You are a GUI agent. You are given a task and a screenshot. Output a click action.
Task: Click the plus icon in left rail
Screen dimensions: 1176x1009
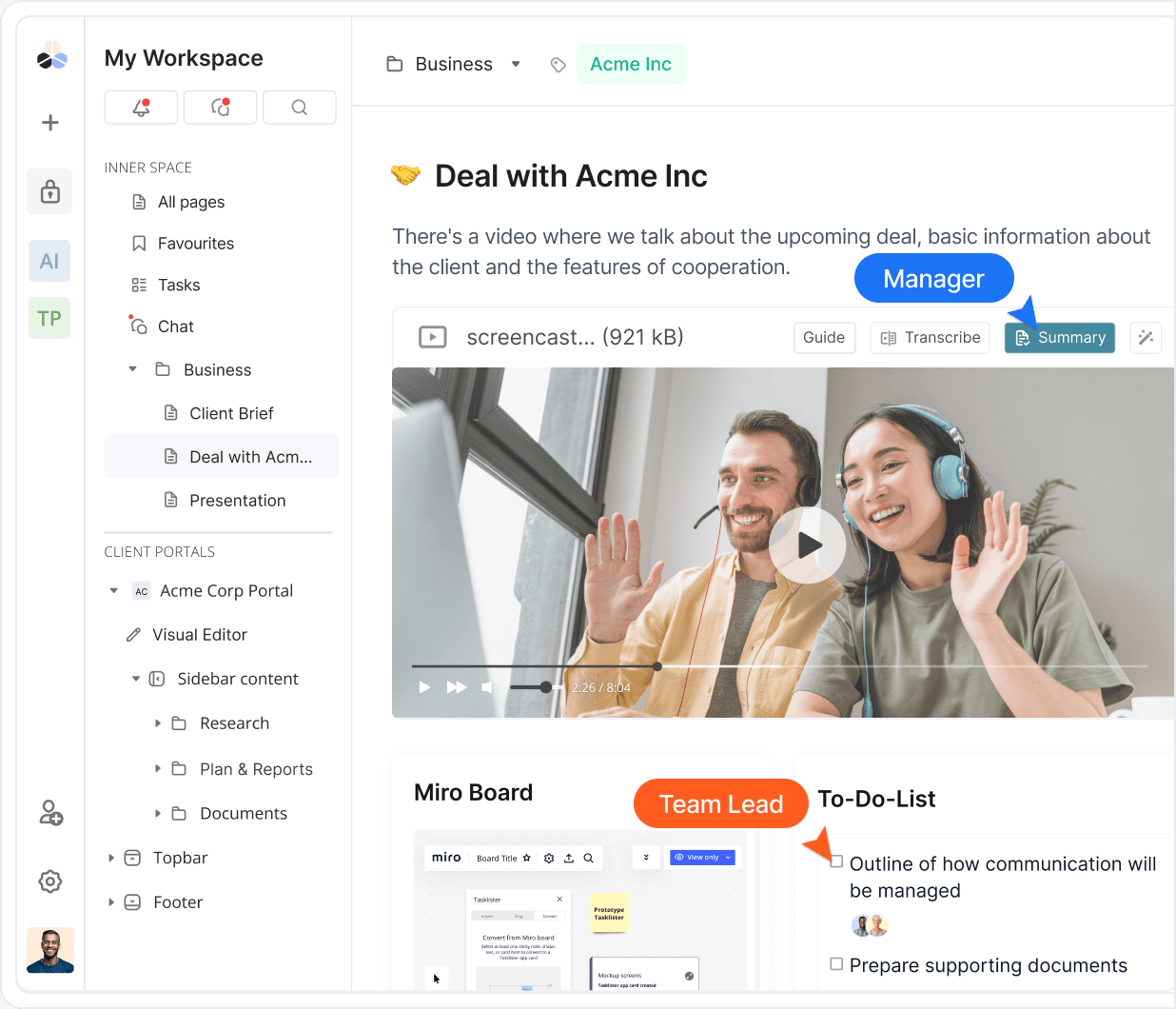[50, 123]
